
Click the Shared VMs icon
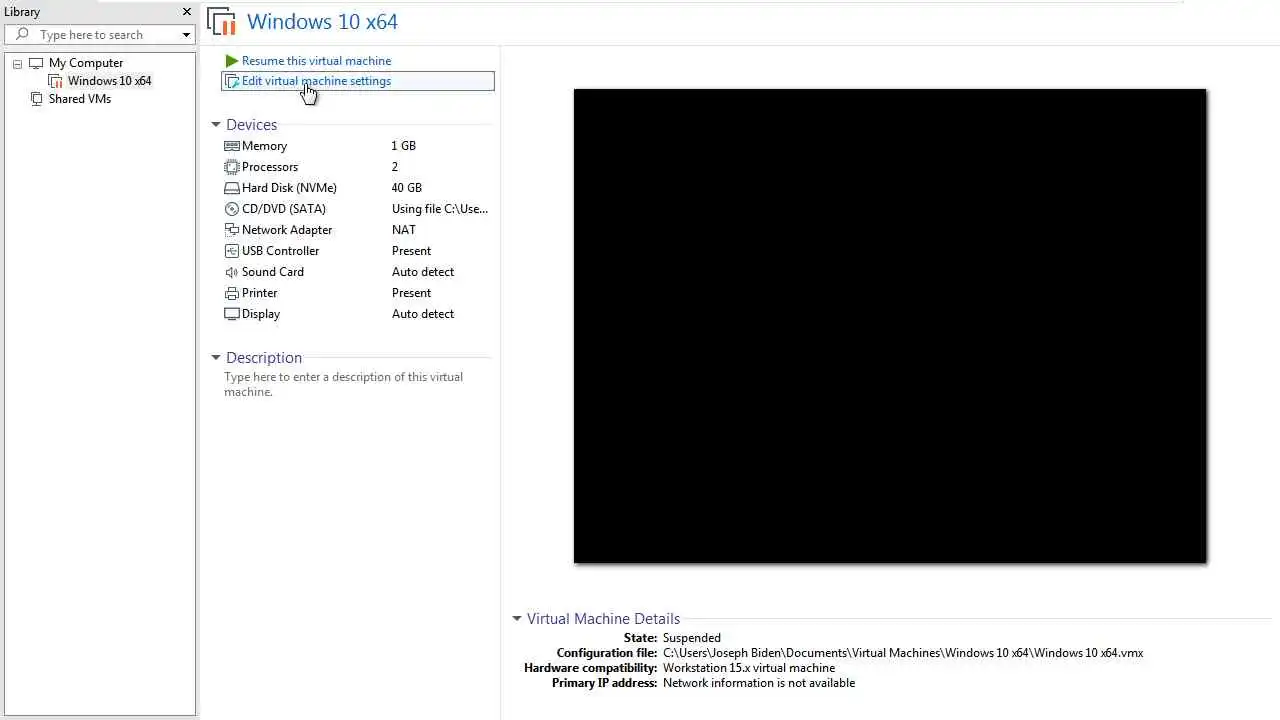click(x=37, y=99)
